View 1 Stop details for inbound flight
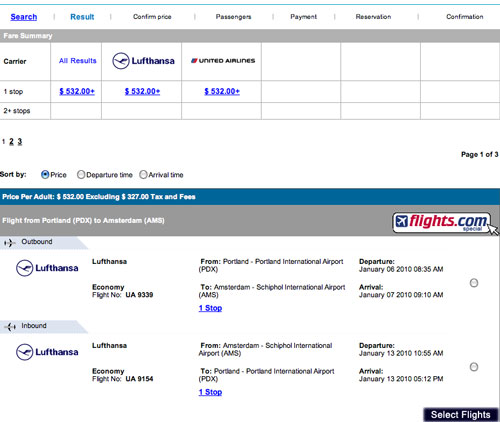This screenshot has height=422, width=500. pos(210,392)
